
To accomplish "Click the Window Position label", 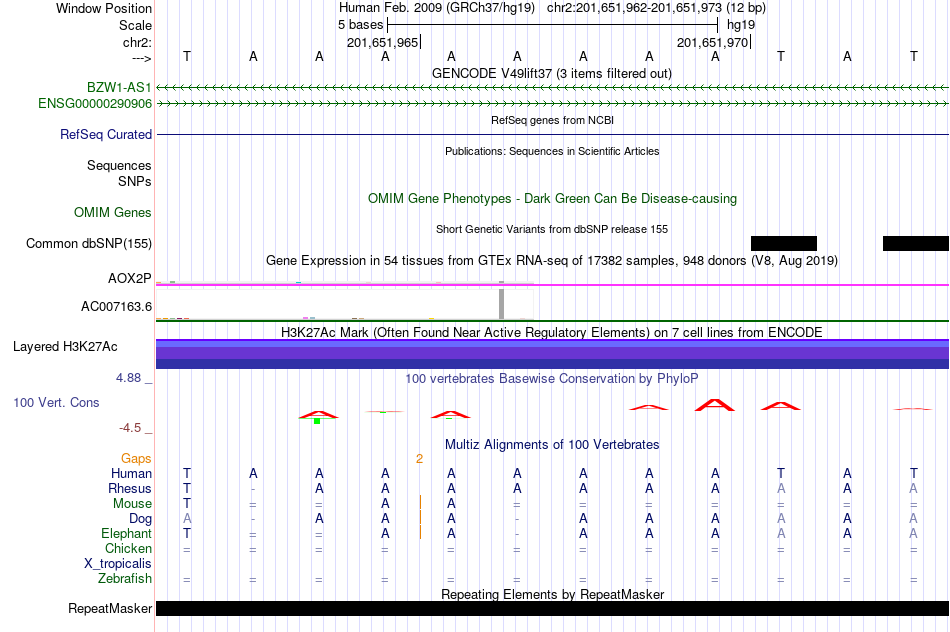I will 104,8.
